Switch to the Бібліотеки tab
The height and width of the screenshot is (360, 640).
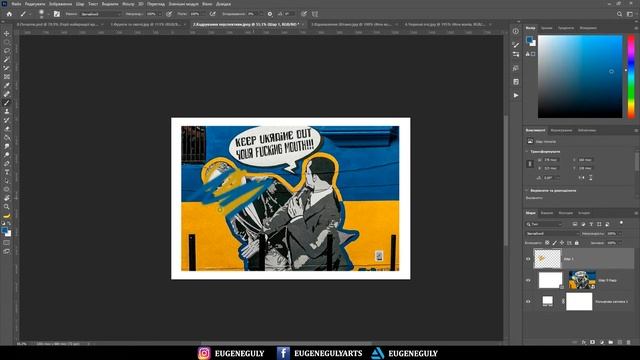point(587,131)
